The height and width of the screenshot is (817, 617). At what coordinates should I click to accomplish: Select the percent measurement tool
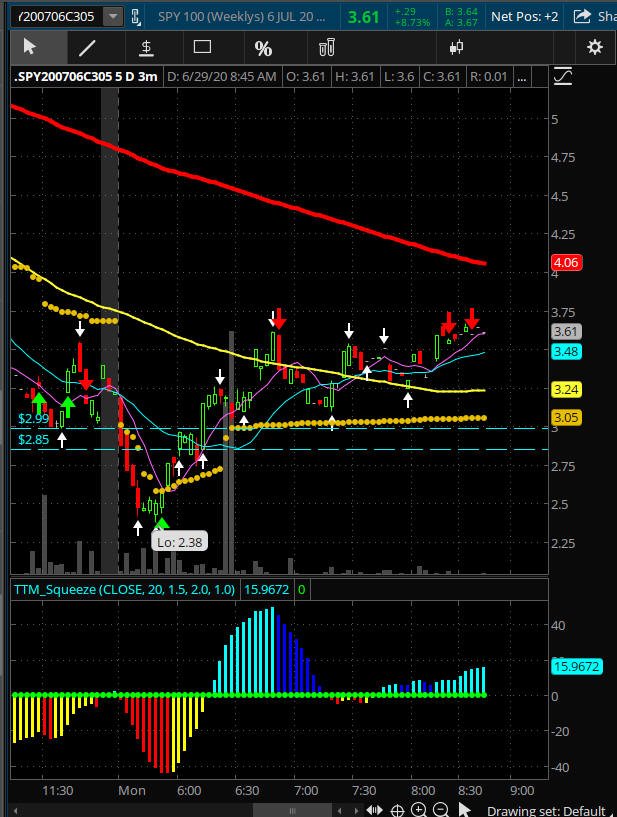click(x=264, y=48)
